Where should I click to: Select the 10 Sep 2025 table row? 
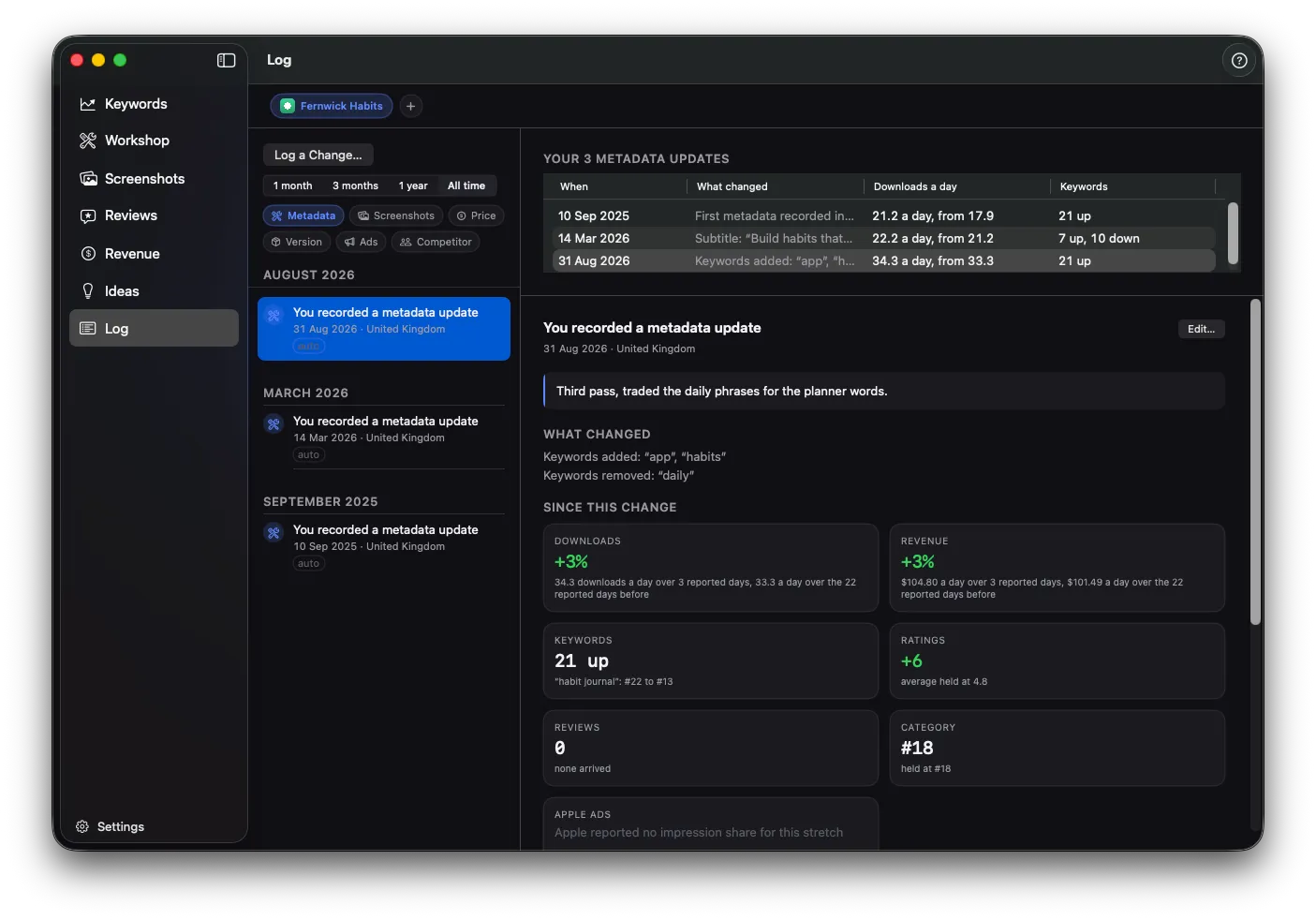(883, 215)
